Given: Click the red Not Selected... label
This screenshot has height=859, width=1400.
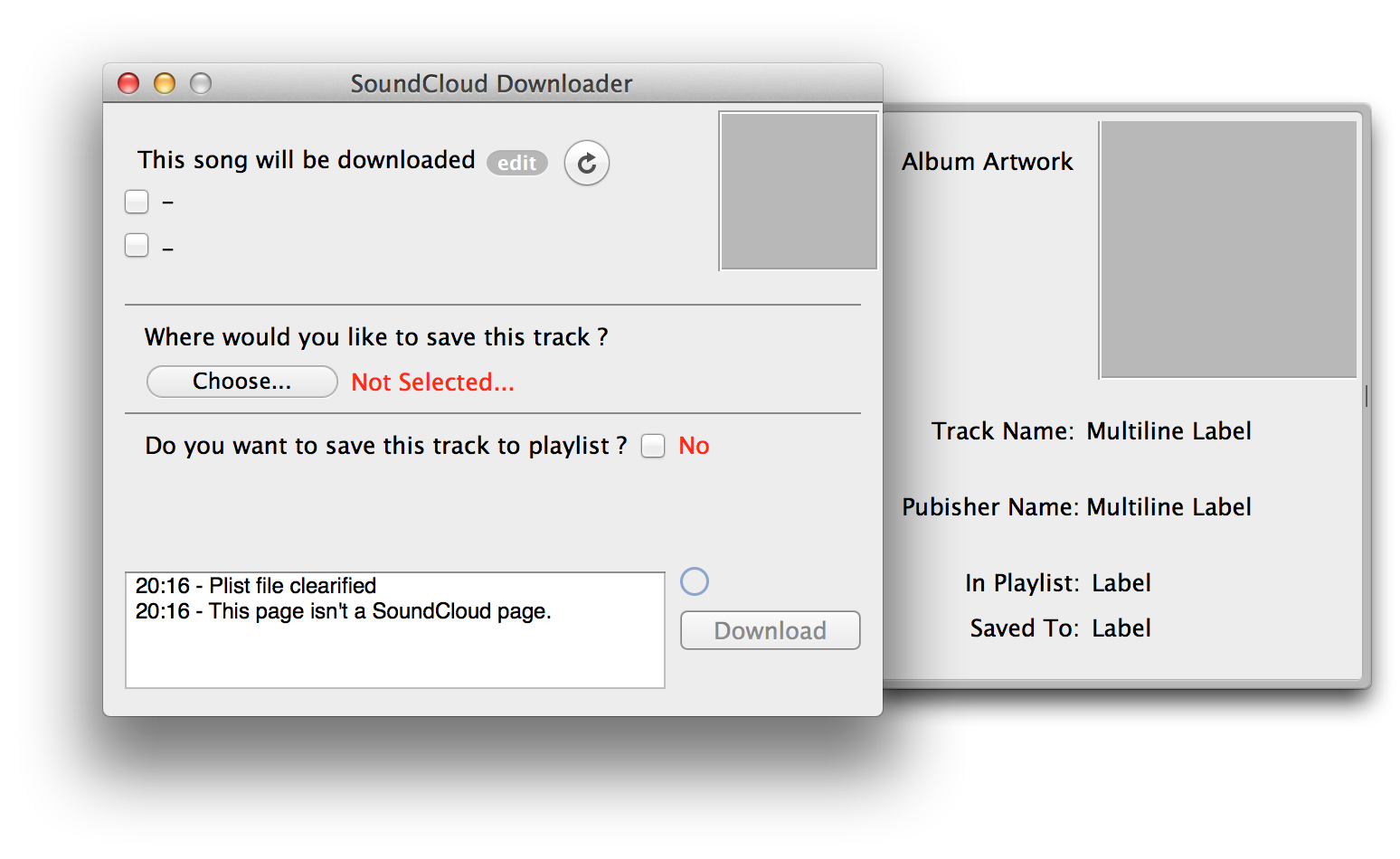Looking at the screenshot, I should tap(432, 382).
